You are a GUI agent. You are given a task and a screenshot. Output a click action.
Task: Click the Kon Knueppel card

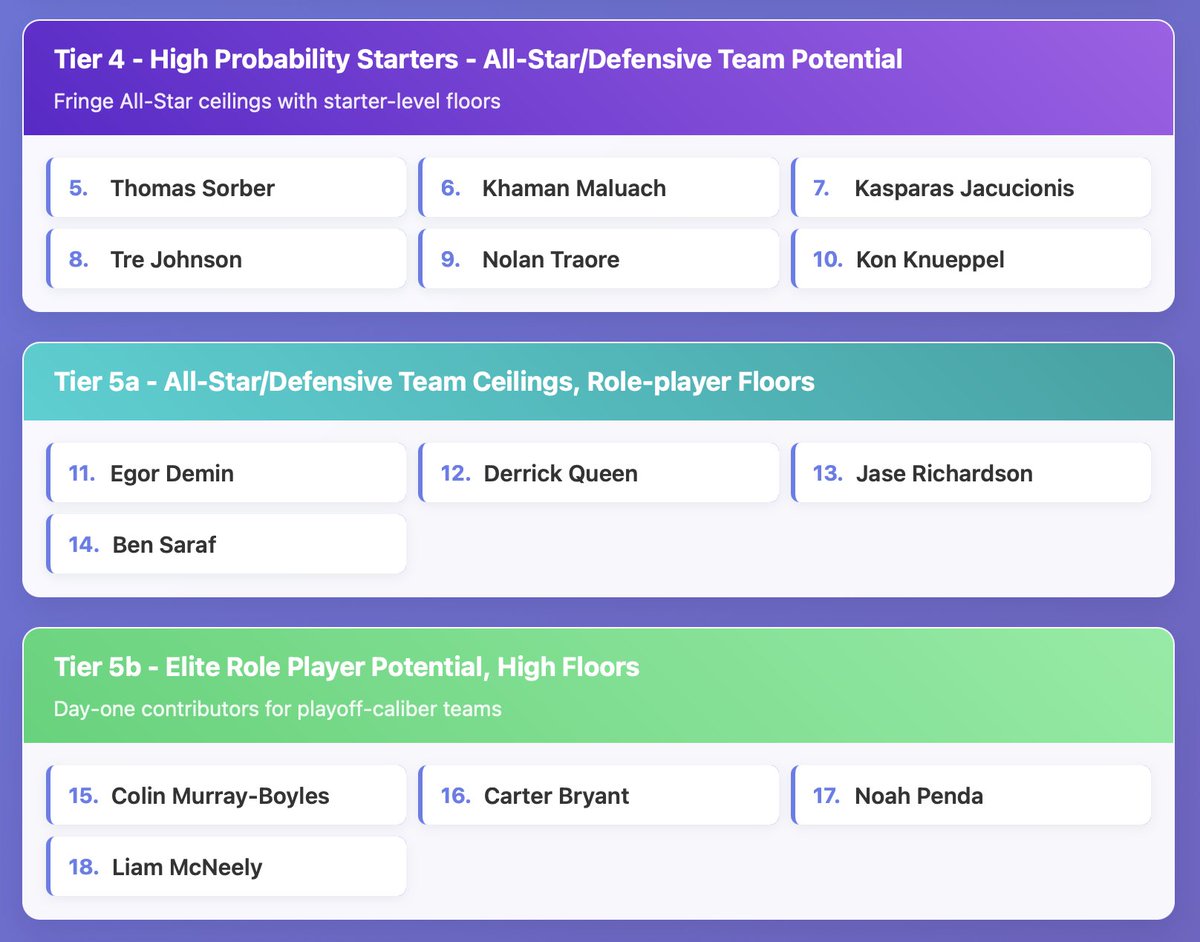[971, 259]
